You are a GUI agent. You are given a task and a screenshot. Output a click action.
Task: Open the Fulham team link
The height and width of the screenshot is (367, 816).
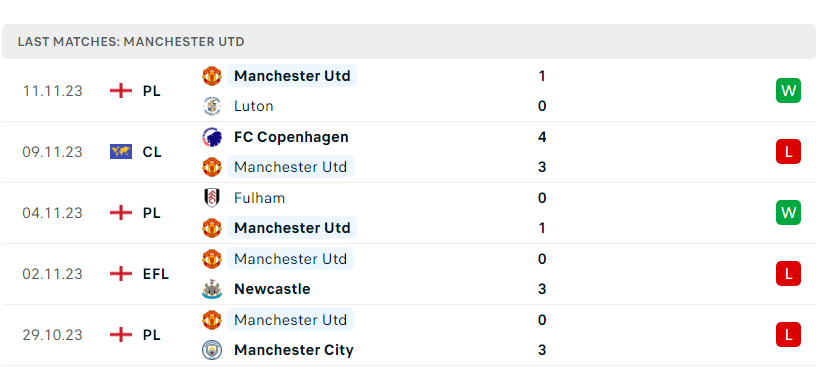(x=260, y=198)
